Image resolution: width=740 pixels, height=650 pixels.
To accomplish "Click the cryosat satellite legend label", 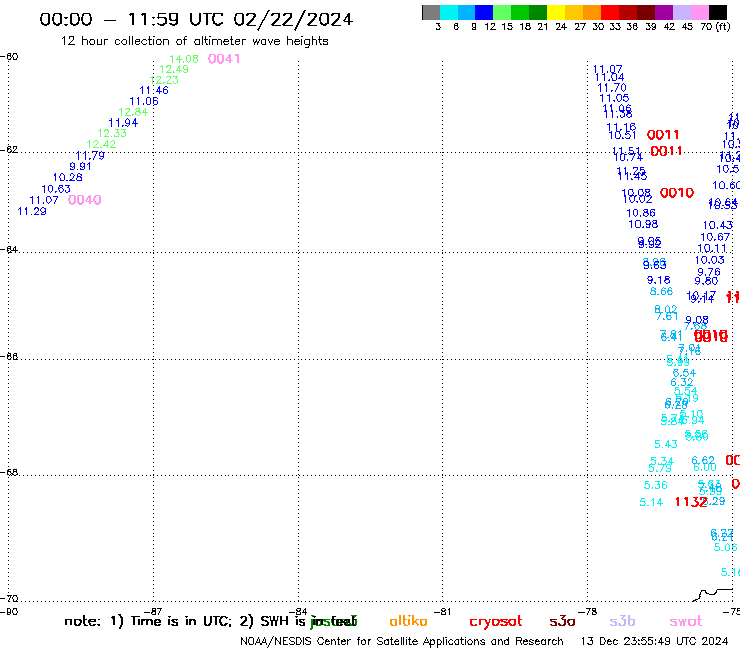I will point(496,622).
